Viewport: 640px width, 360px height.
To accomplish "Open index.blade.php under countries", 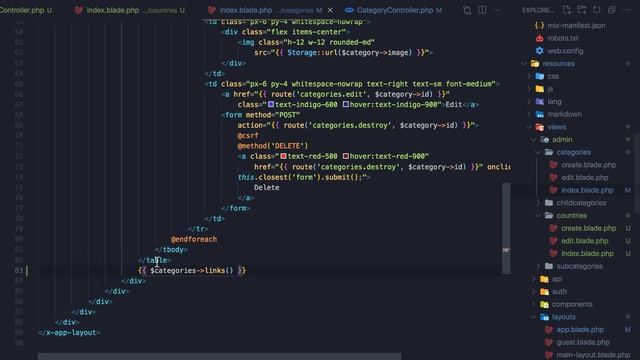I will click(x=587, y=253).
